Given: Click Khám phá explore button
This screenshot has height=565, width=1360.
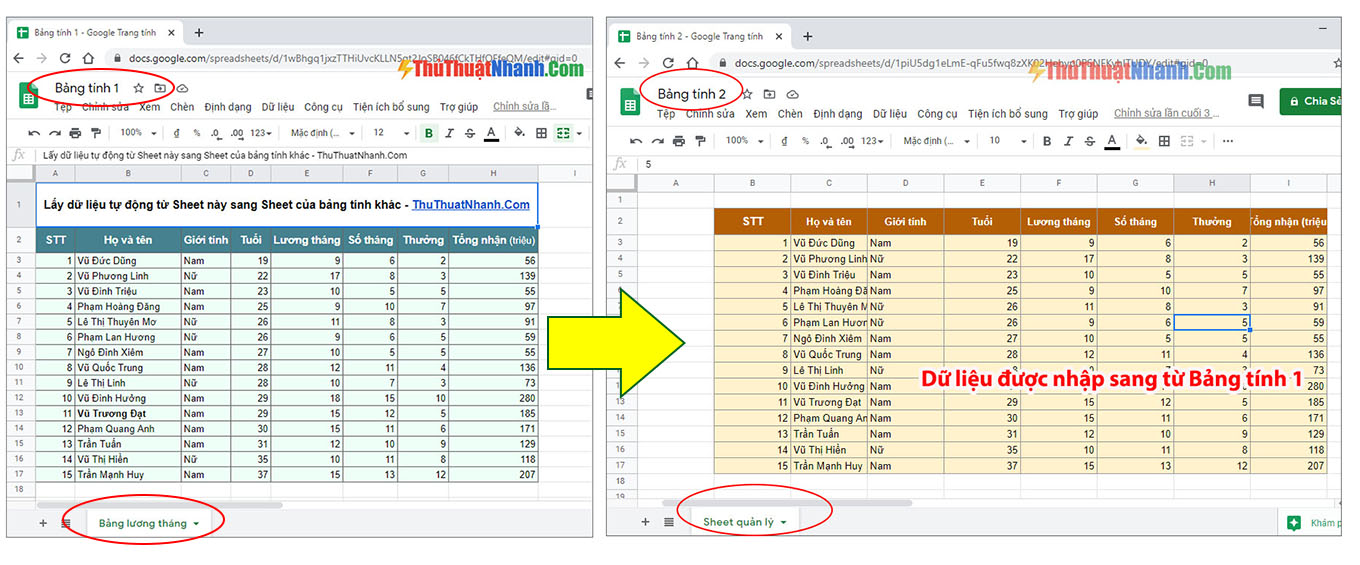Looking at the screenshot, I should pos(1312,523).
